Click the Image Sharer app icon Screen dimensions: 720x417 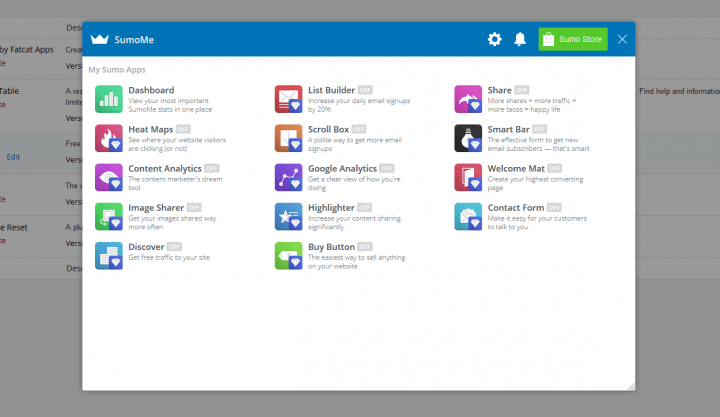pos(109,216)
